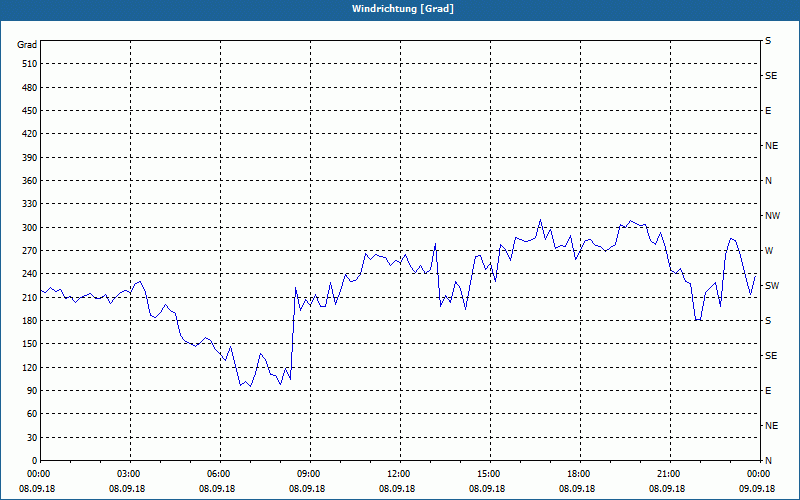Click the NW compass label
Viewport: 800px width, 500px height.
772,216
